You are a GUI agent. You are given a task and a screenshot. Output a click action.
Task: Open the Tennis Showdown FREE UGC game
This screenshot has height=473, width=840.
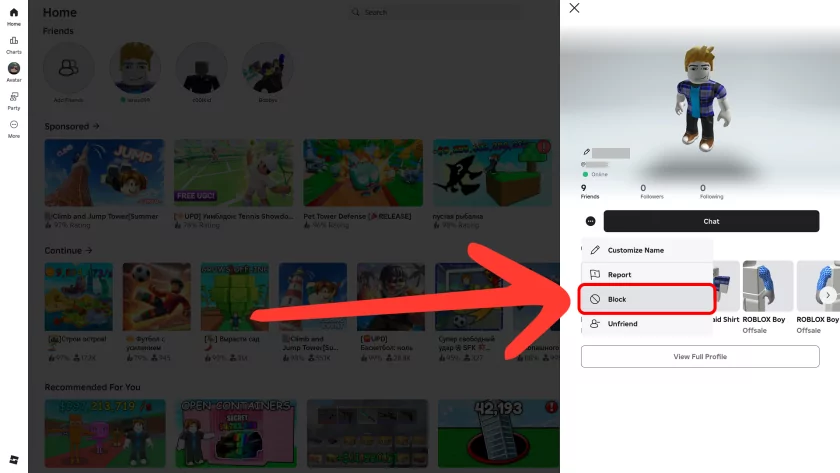pyautogui.click(x=234, y=173)
